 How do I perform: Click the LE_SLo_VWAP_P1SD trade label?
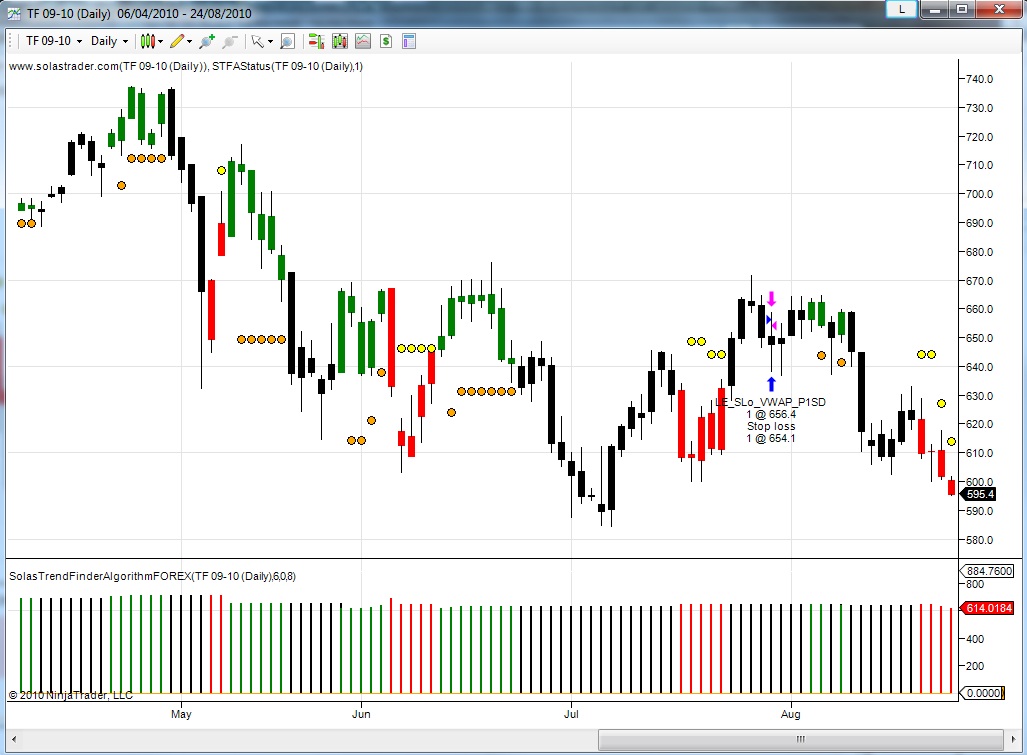point(770,402)
